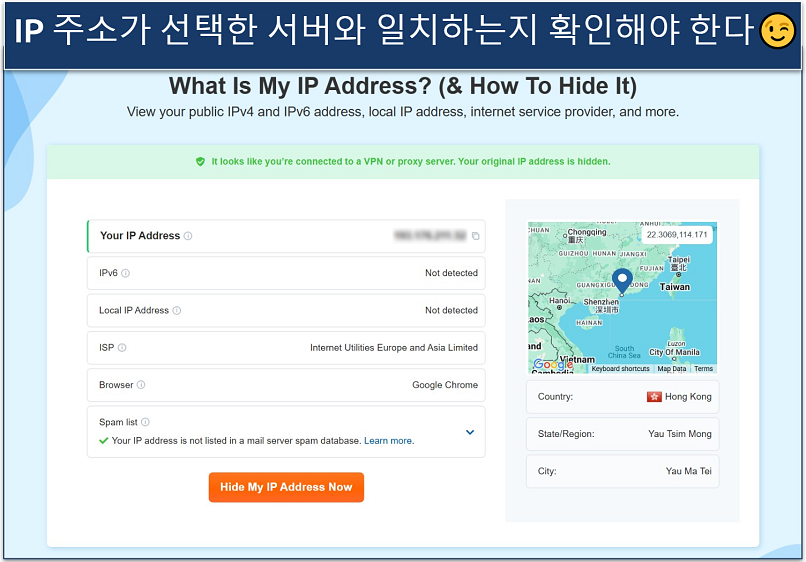806x562 pixels.
Task: Click Taiwan label on the map
Action: [675, 286]
